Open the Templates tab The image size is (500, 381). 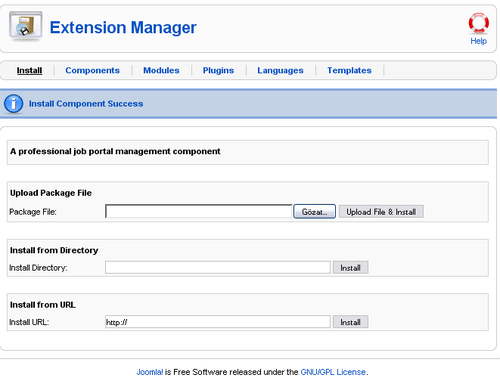349,70
